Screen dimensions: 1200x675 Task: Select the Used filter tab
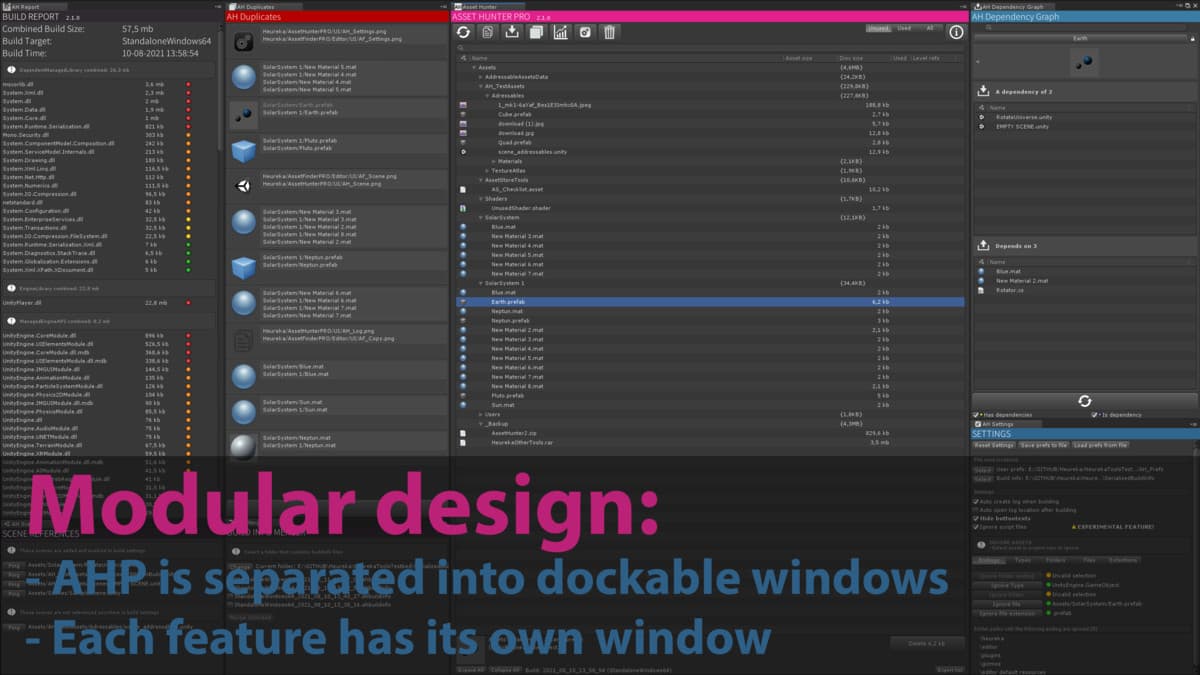click(903, 28)
